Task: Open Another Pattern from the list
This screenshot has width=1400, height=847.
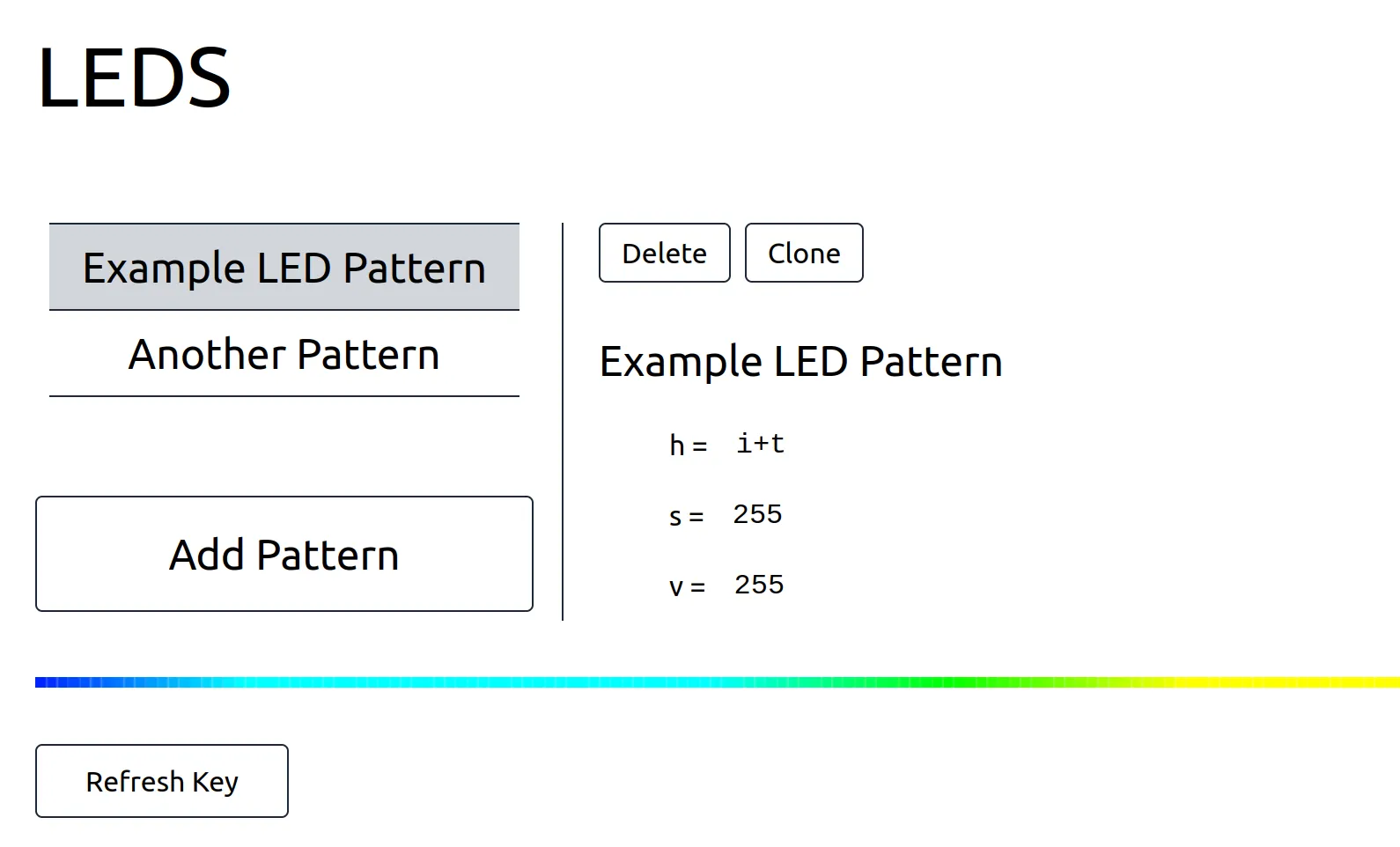Action: 284,354
